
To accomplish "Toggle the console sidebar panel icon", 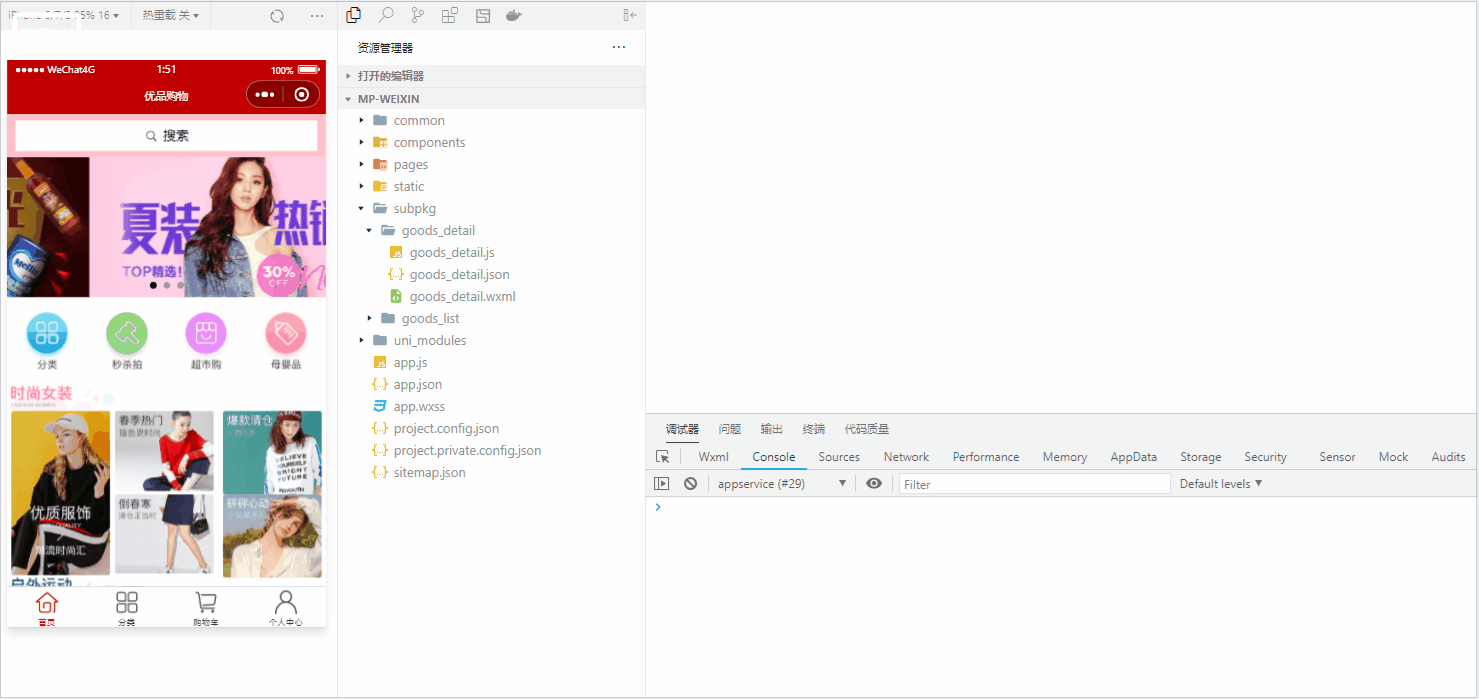I will [661, 484].
